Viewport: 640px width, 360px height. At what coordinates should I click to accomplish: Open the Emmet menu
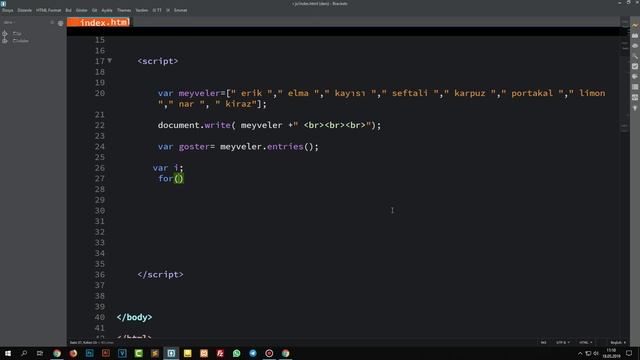tap(180, 10)
